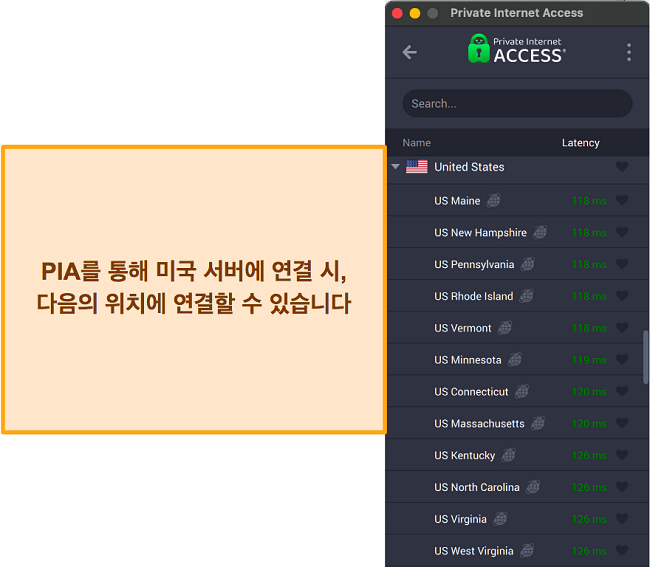
Task: Go back using the arrow icon
Action: tap(410, 52)
